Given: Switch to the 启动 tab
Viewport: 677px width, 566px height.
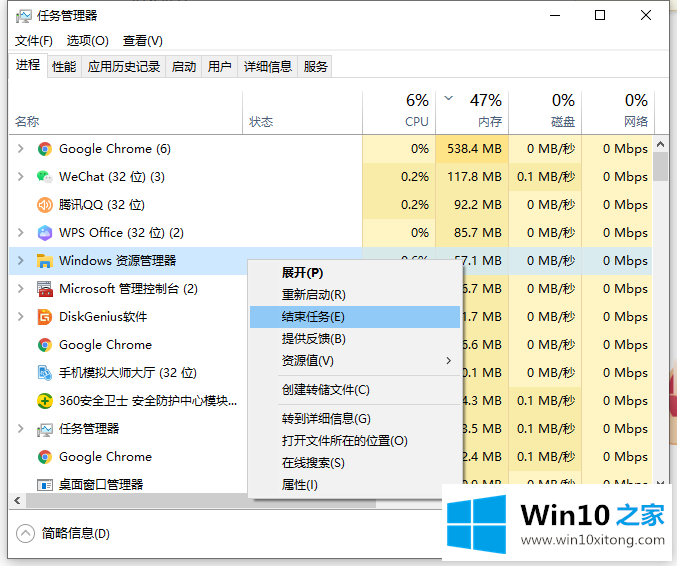Looking at the screenshot, I should point(184,67).
